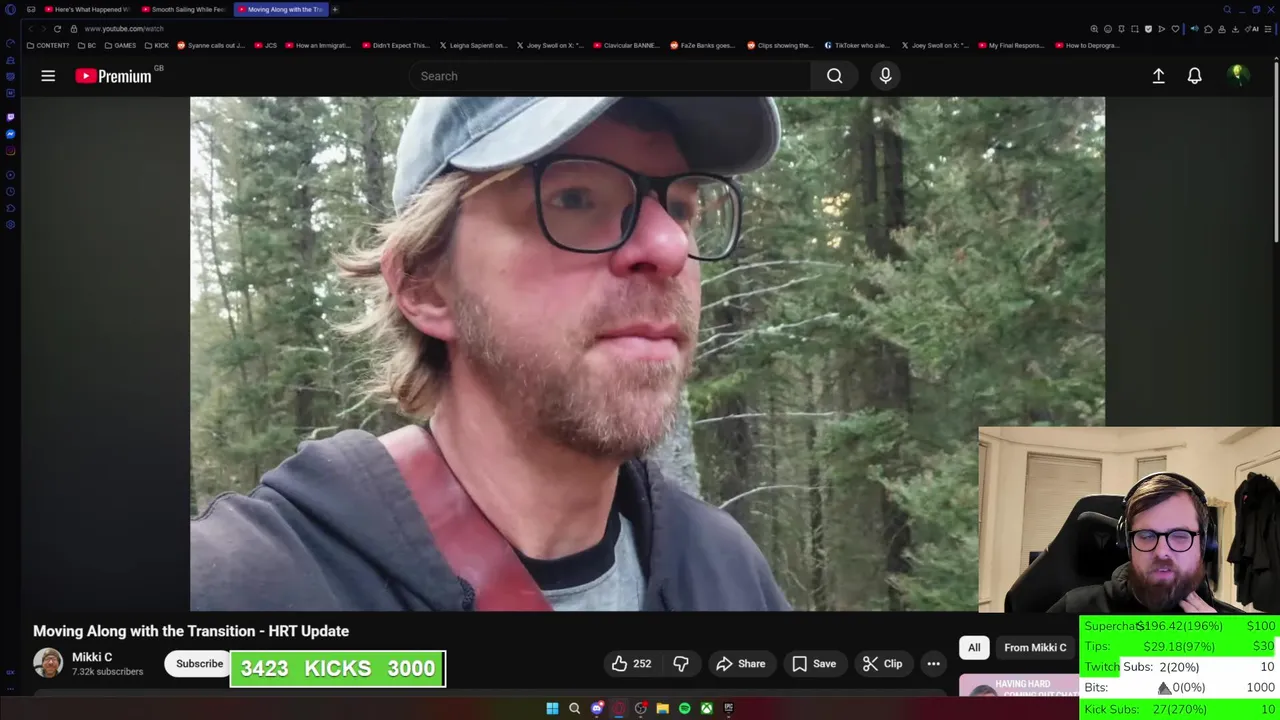Open Spotify from the taskbar
This screenshot has width=1280, height=720.
[684, 708]
